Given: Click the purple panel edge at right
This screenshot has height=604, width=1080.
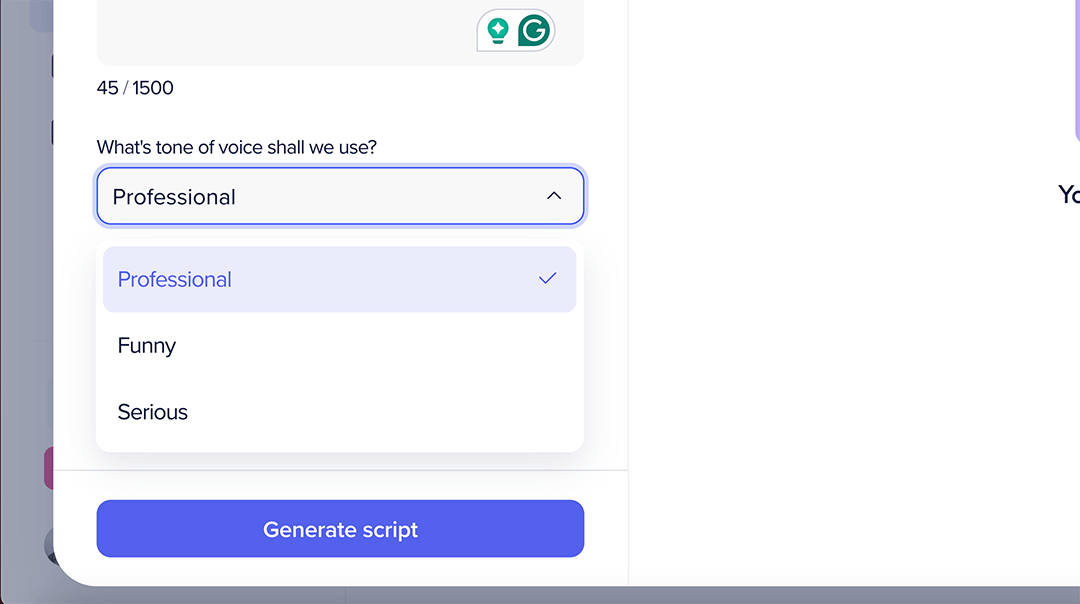Looking at the screenshot, I should pos(1077,69).
